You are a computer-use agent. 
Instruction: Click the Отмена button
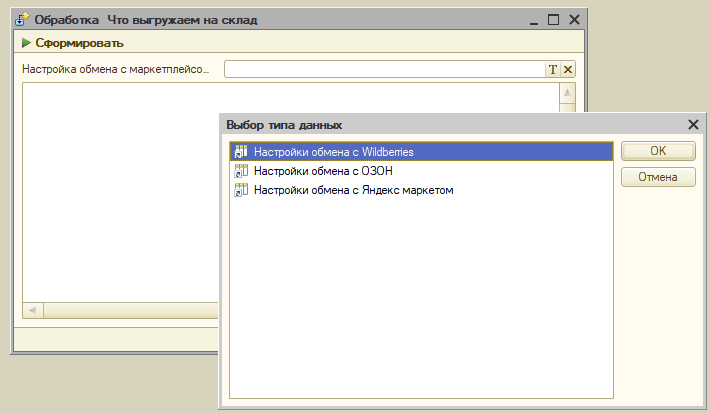pyautogui.click(x=658, y=177)
